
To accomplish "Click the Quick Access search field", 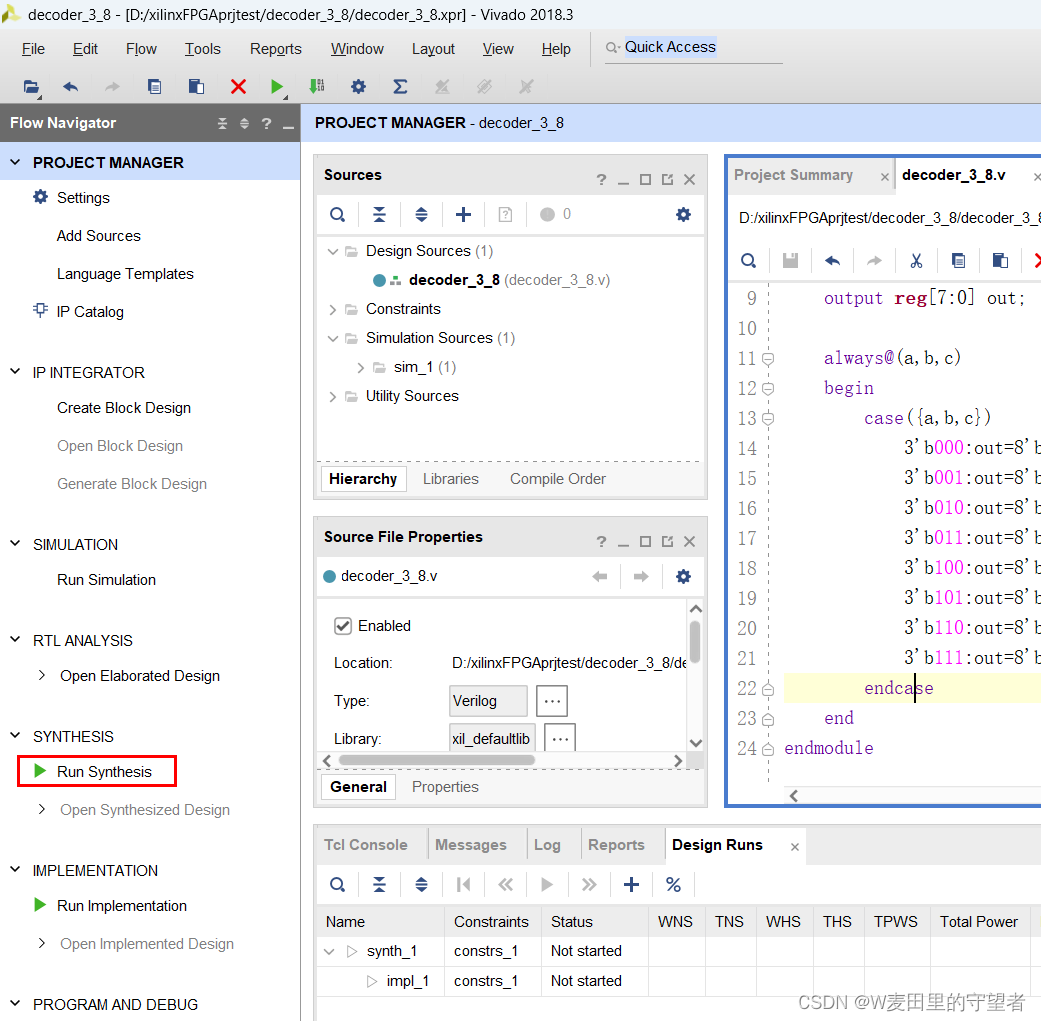I will pyautogui.click(x=693, y=48).
